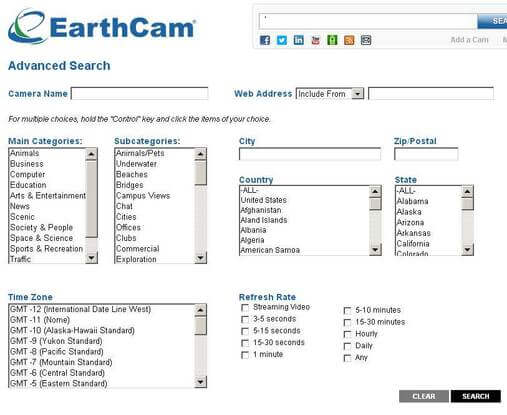Click Country list down arrow
Image resolution: width=507 pixels, height=415 pixels.
pyautogui.click(x=375, y=249)
